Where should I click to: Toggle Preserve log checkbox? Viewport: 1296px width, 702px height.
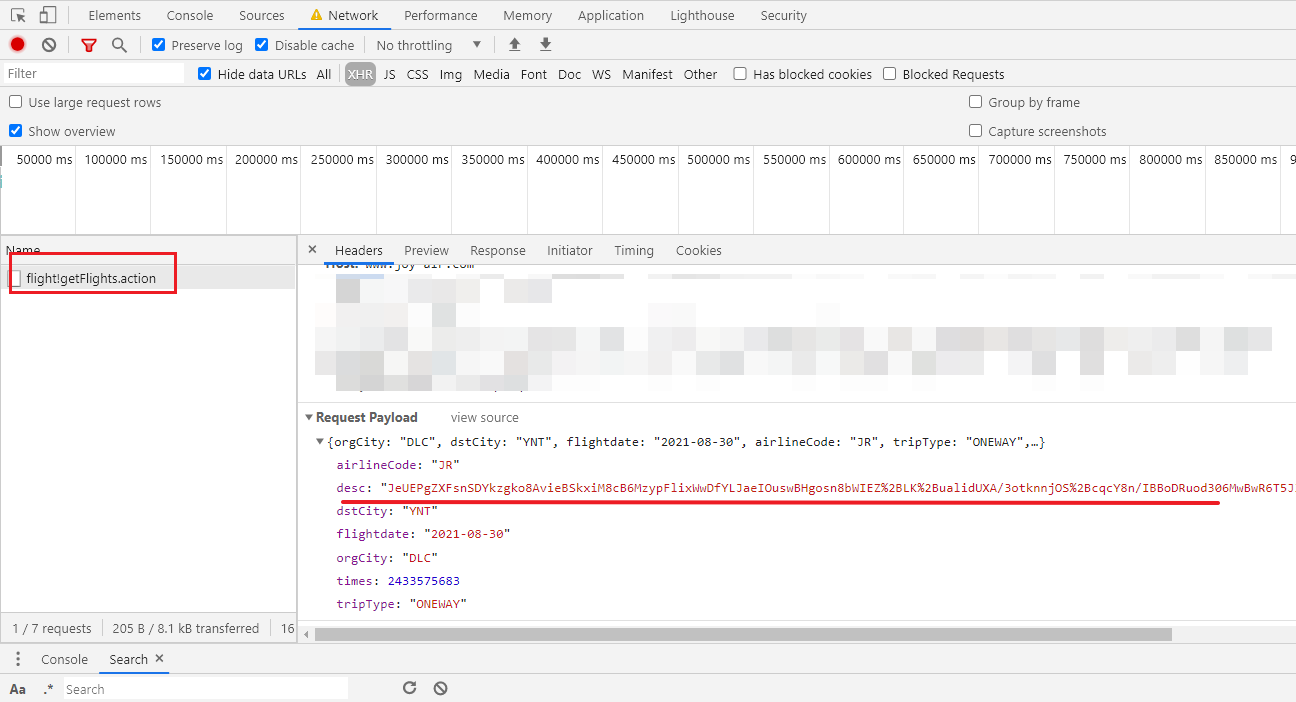[159, 45]
